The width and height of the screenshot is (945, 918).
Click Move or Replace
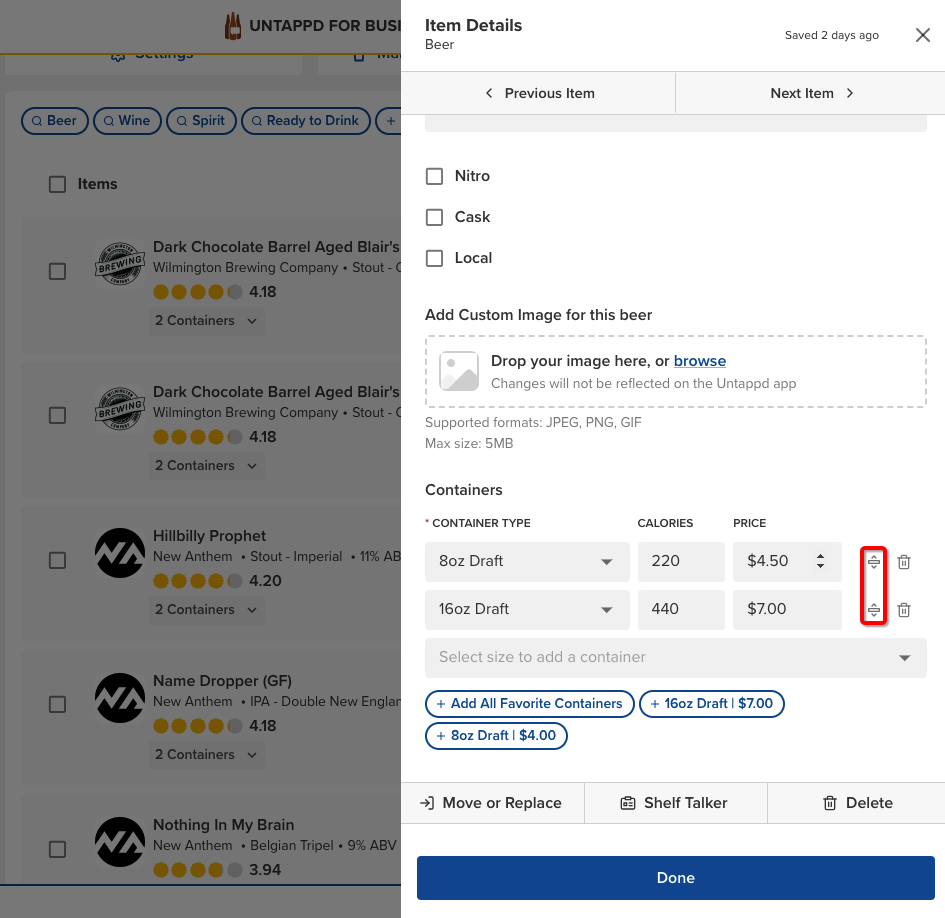tap(492, 803)
